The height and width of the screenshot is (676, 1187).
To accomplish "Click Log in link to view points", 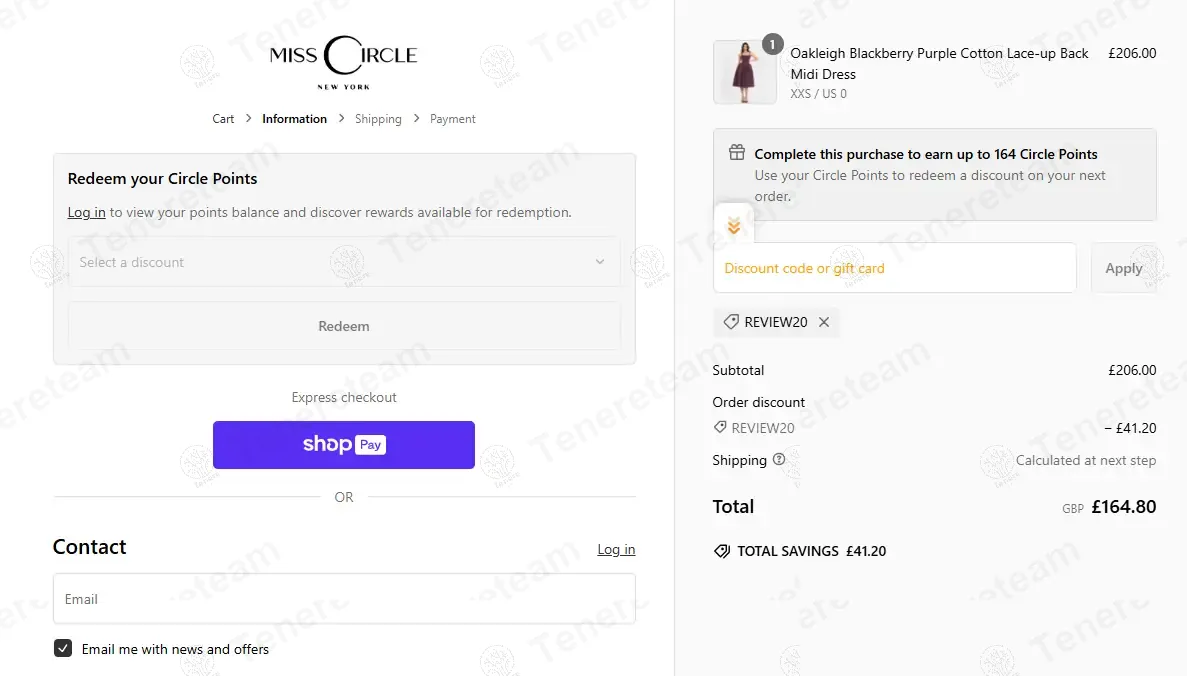I will point(86,212).
